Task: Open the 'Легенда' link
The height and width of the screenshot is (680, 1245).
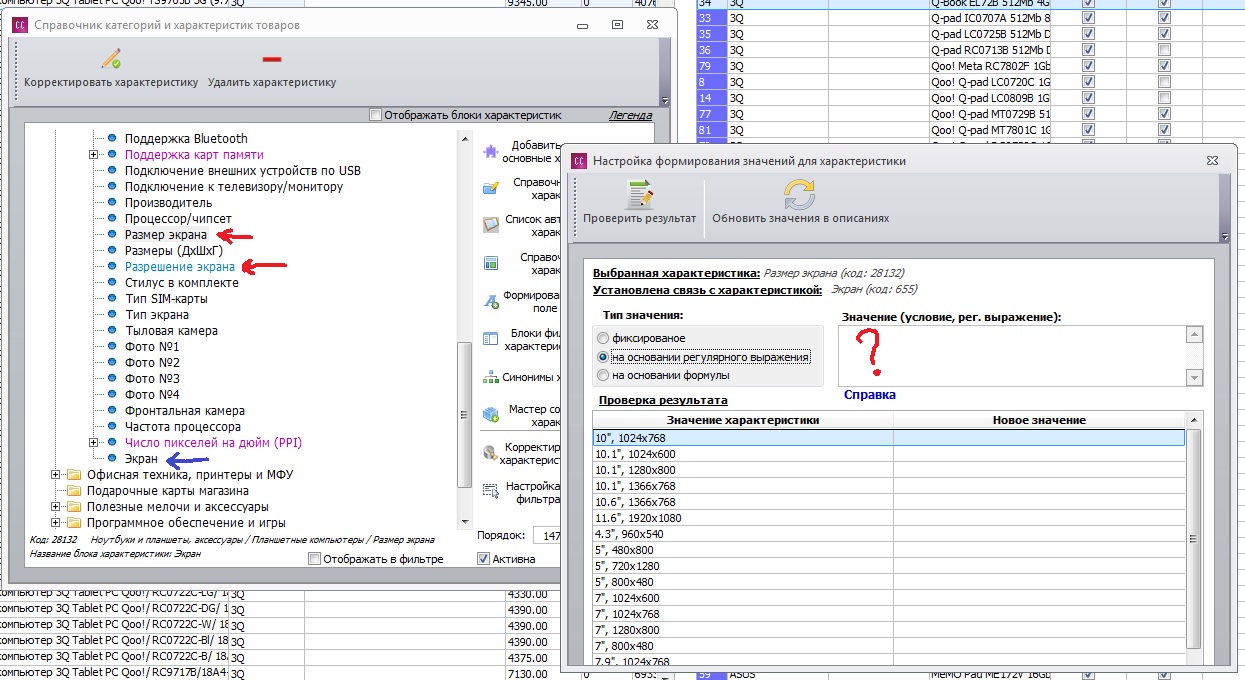Action: click(x=630, y=115)
